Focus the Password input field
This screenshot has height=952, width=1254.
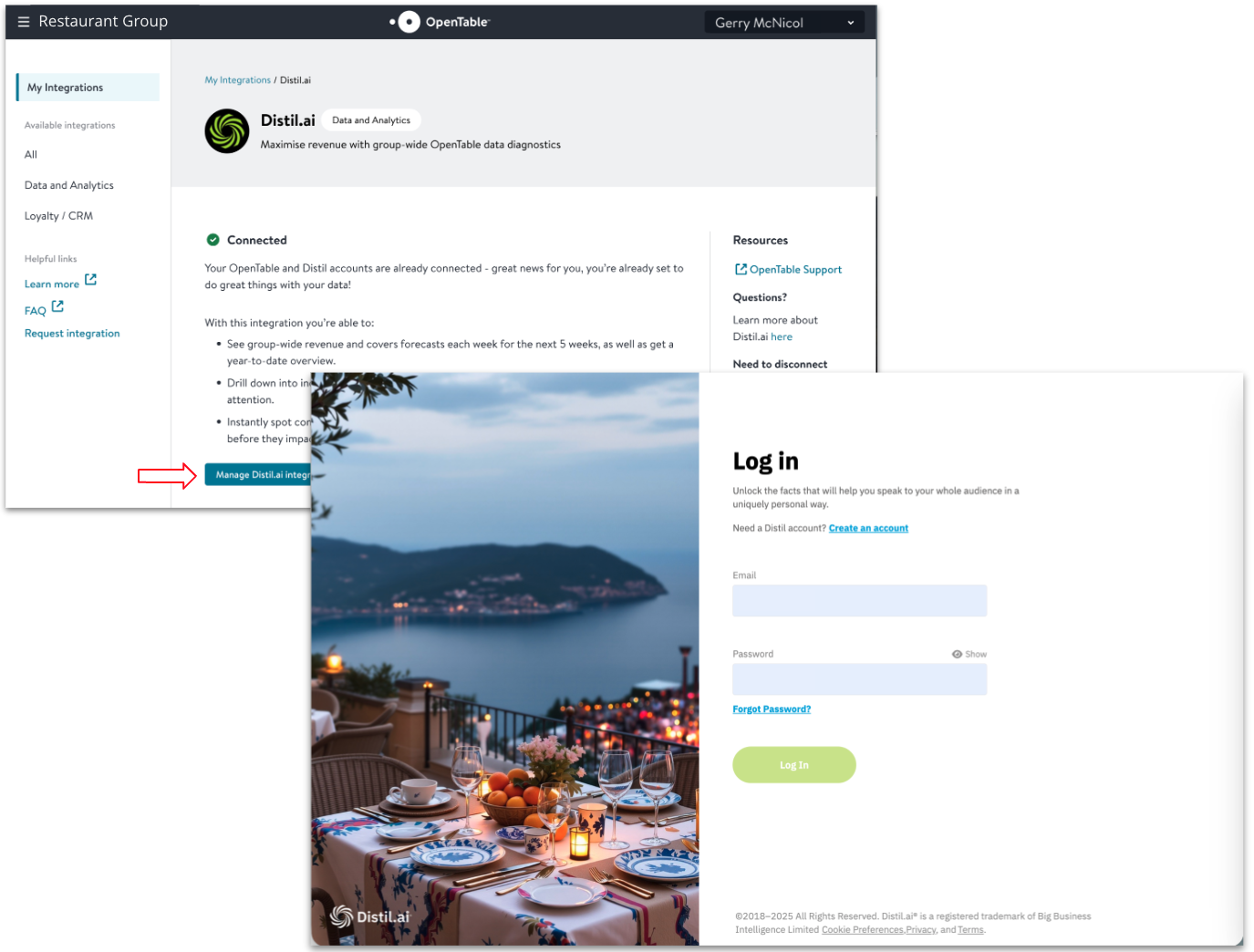click(860, 679)
